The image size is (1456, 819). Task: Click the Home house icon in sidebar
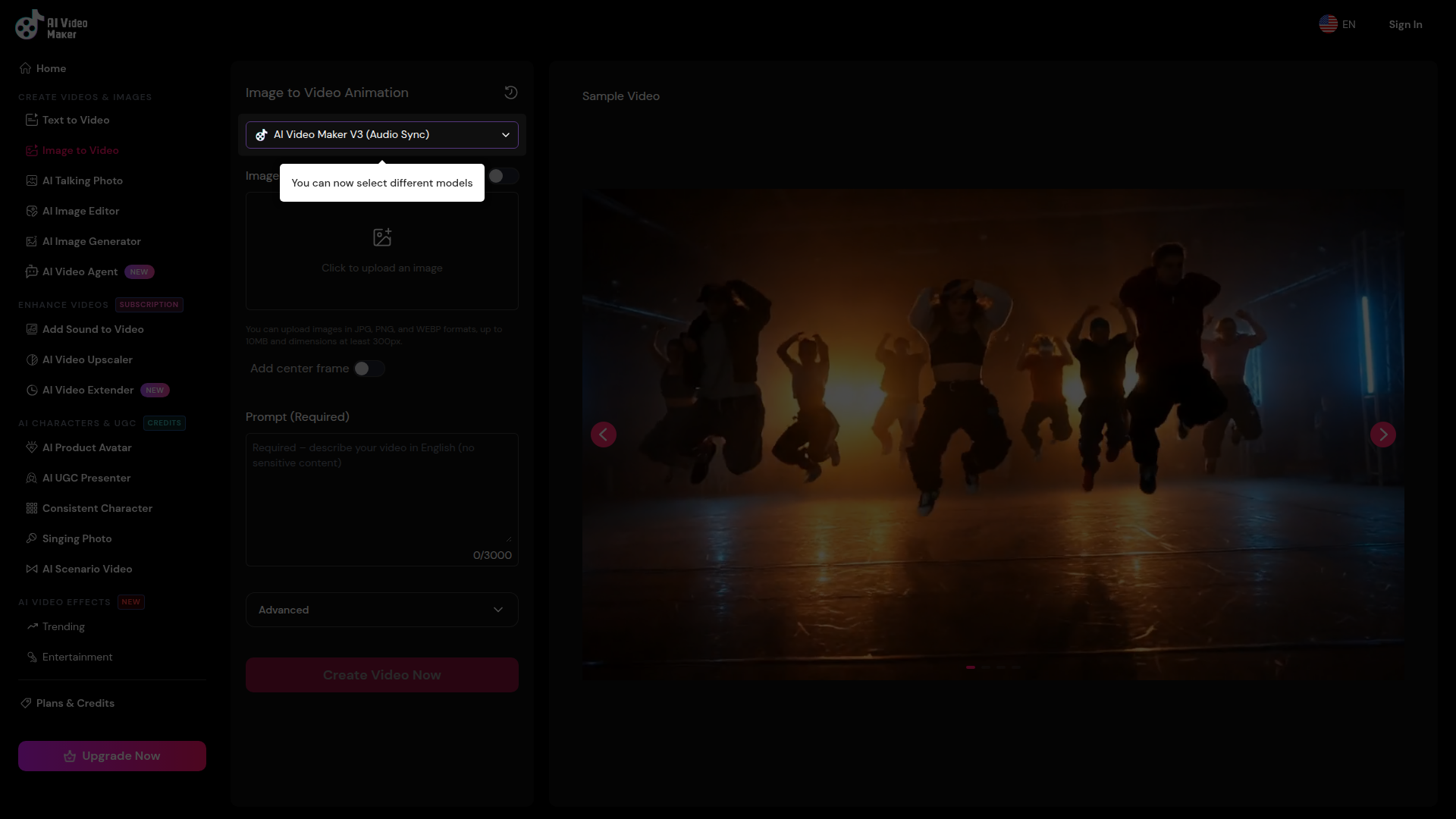pyautogui.click(x=26, y=68)
